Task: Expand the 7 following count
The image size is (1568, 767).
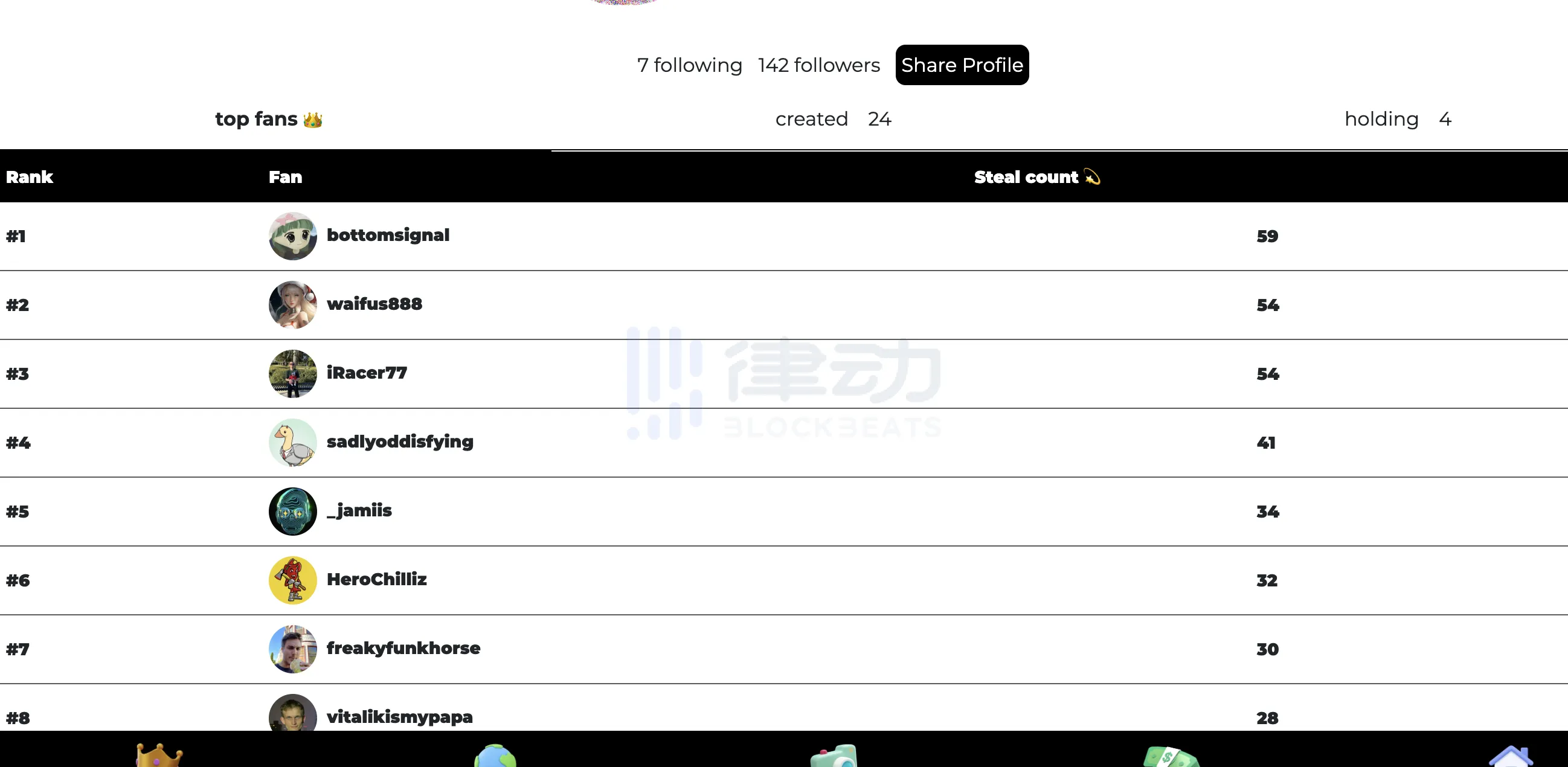Action: coord(690,65)
